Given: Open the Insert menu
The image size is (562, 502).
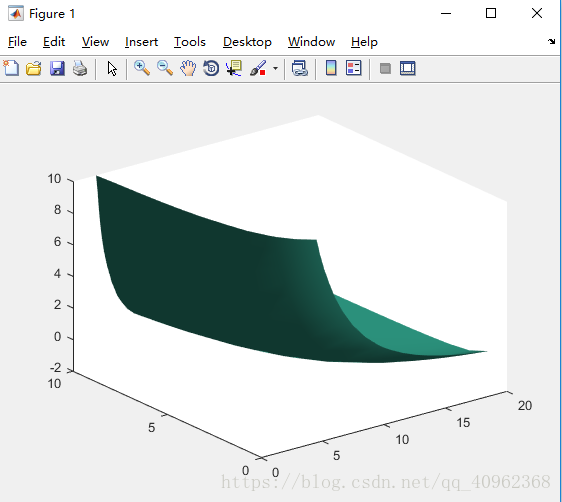Looking at the screenshot, I should point(141,42).
